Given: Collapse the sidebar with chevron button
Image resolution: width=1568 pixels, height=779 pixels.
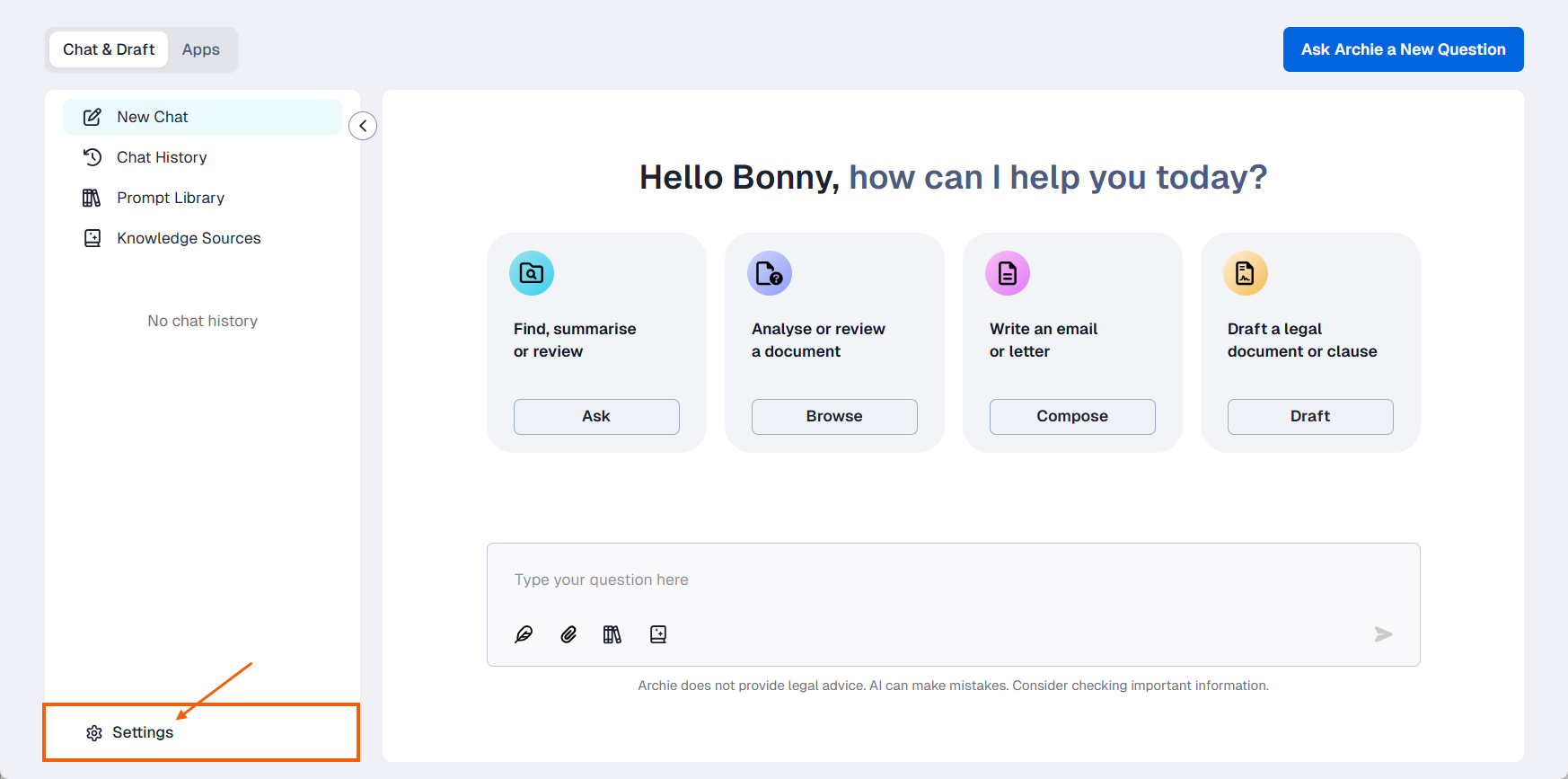Looking at the screenshot, I should click(363, 126).
